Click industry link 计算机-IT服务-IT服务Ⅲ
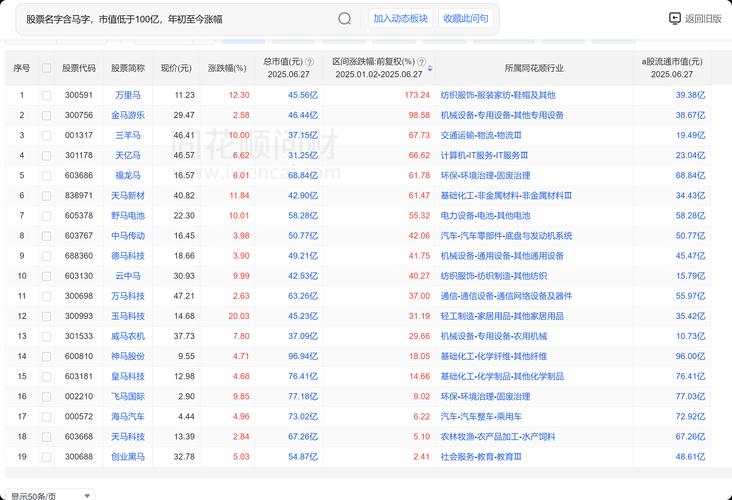This screenshot has width=732, height=500. coord(484,155)
